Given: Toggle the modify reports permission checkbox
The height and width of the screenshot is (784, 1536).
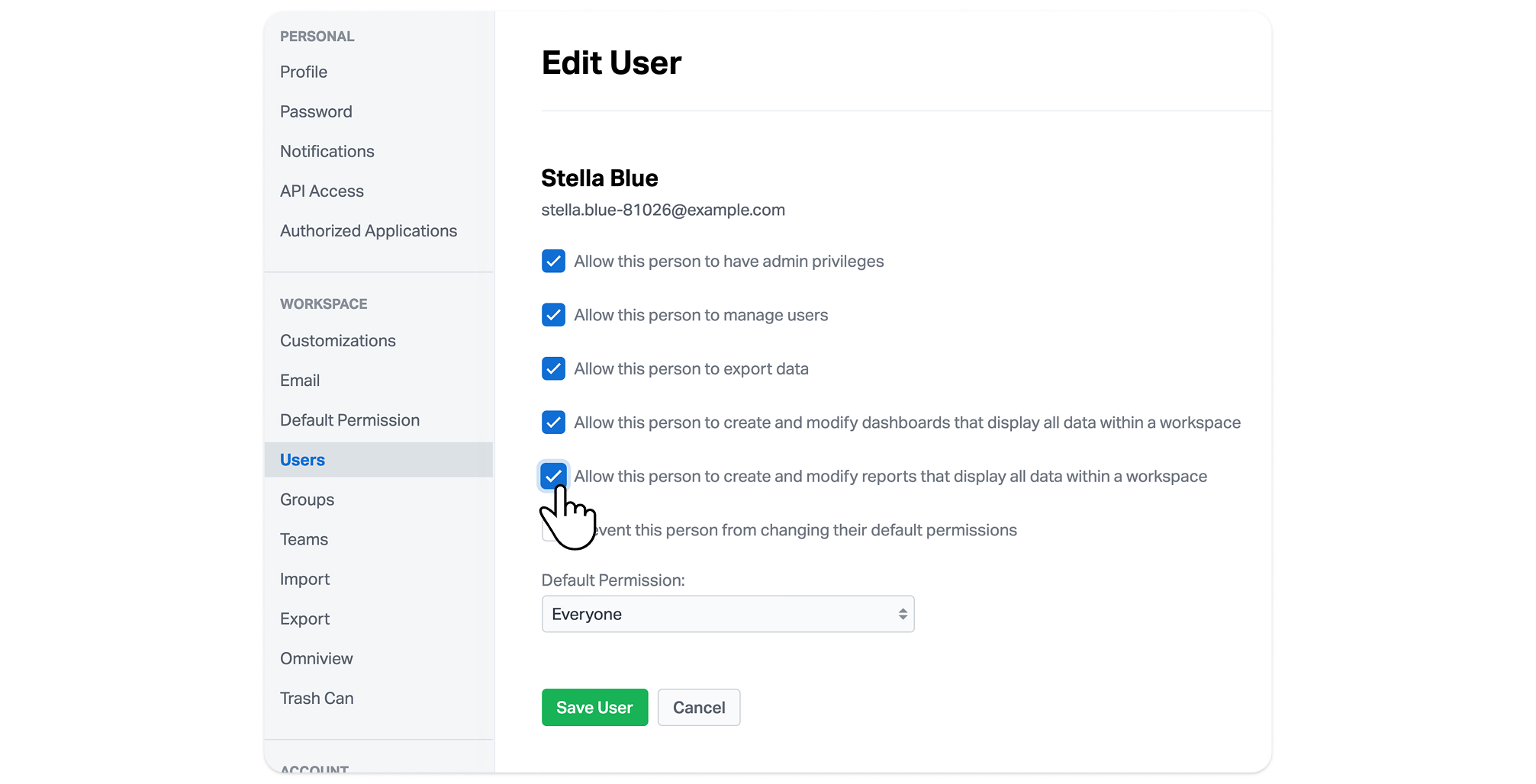Looking at the screenshot, I should (552, 475).
